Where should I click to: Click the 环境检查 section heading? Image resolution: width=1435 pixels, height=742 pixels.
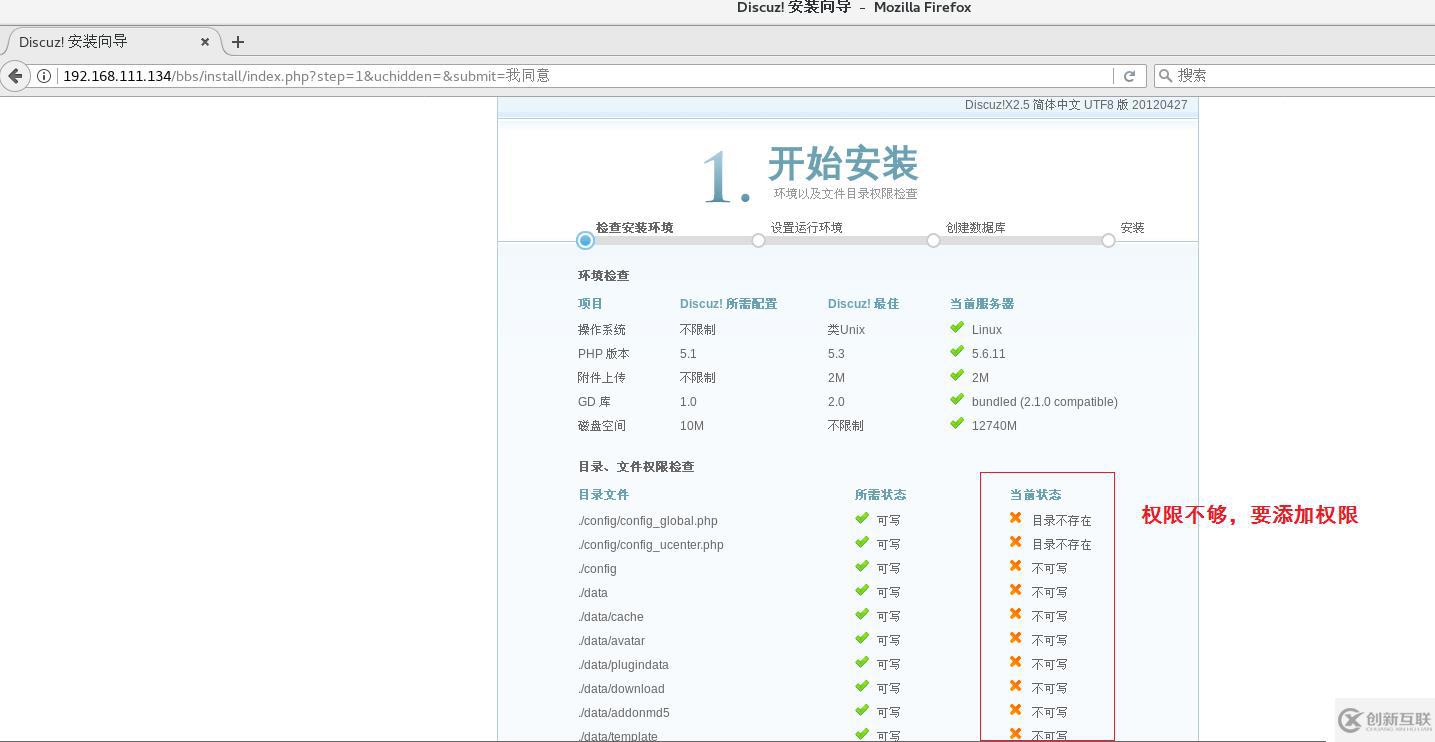(x=604, y=276)
